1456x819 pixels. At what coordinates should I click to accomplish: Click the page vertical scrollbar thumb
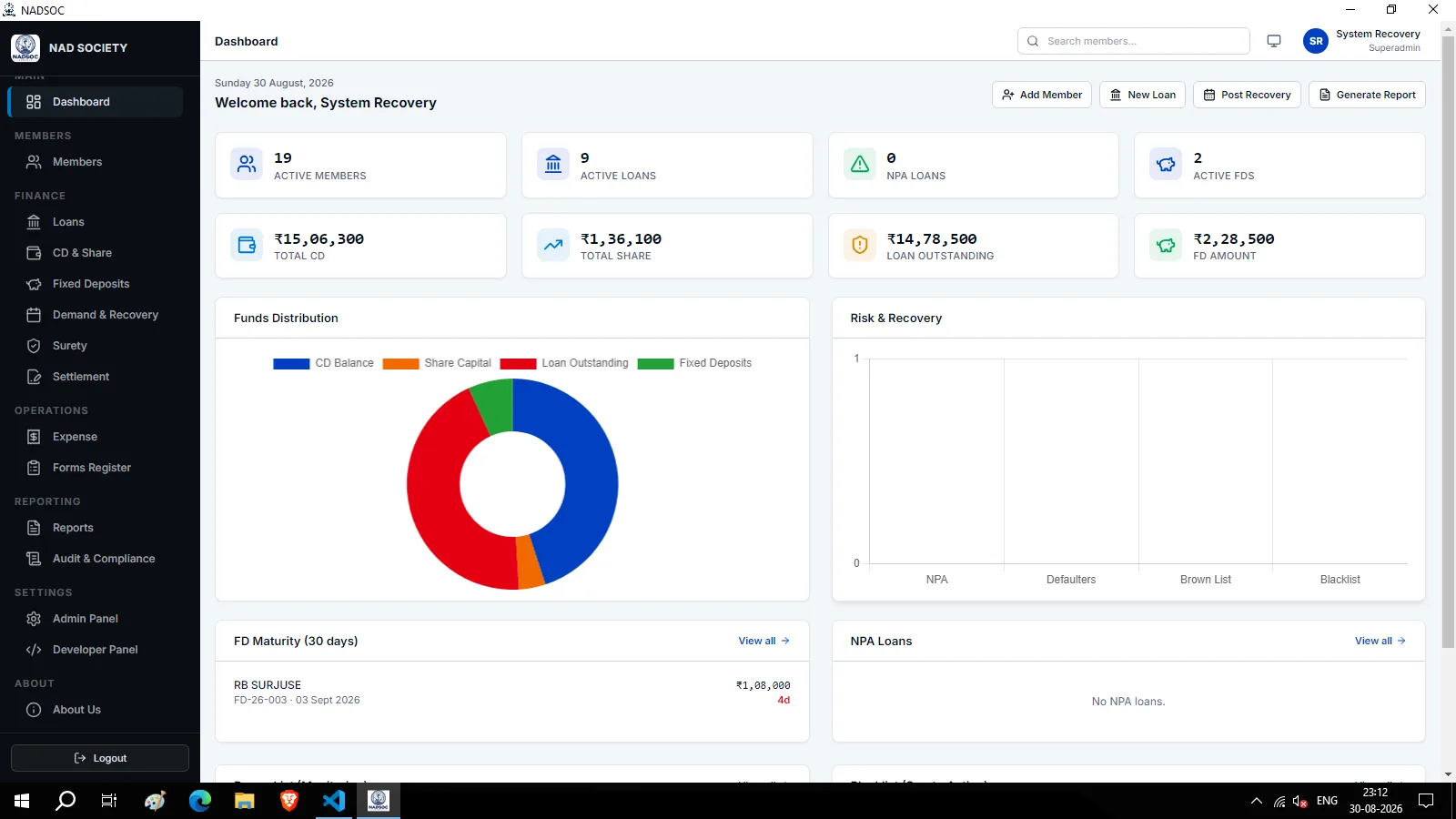[1449, 342]
